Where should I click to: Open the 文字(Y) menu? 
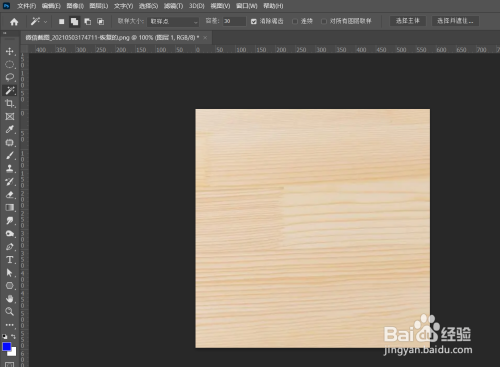click(123, 6)
